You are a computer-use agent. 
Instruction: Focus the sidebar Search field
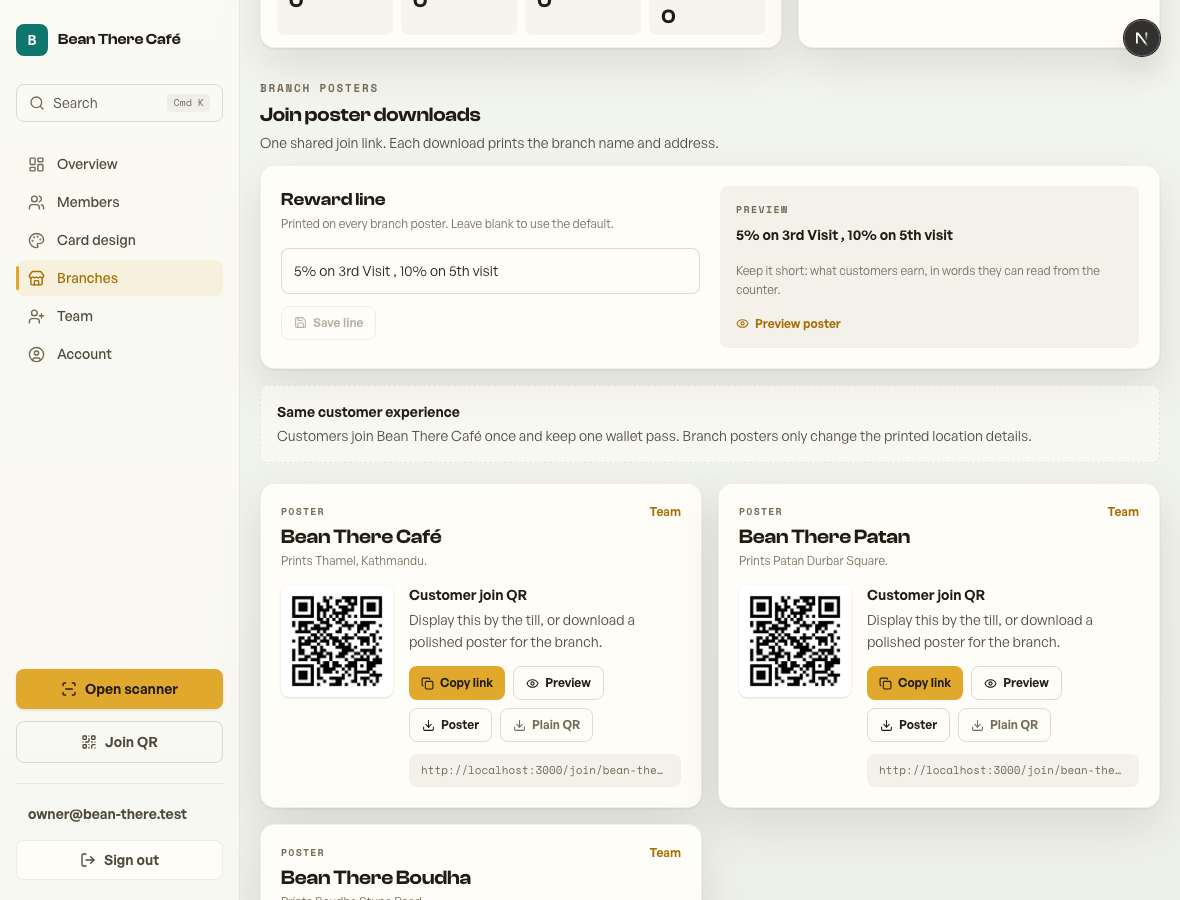[119, 103]
